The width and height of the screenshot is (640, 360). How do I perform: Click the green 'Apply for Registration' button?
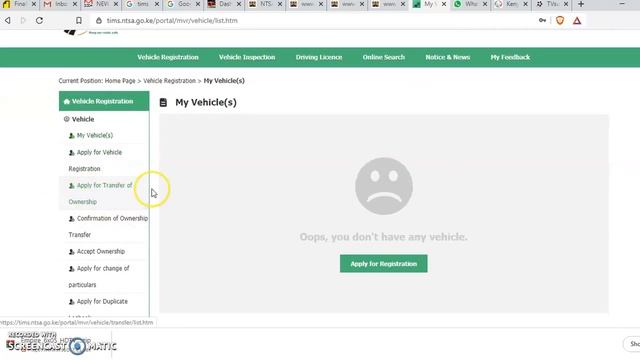384,264
